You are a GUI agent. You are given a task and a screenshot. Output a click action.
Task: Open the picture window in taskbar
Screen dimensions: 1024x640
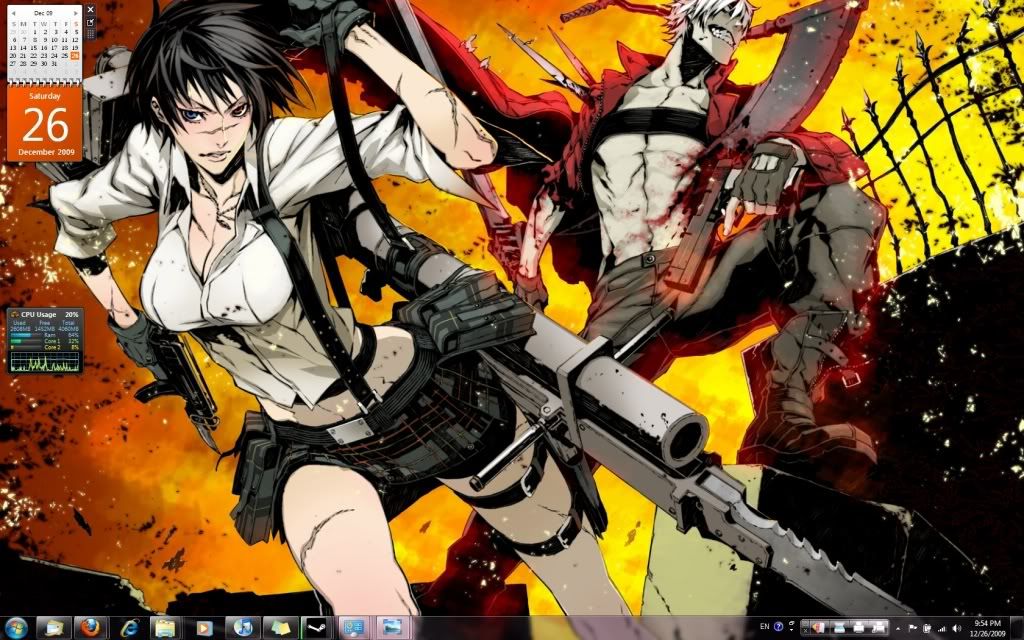[x=393, y=628]
